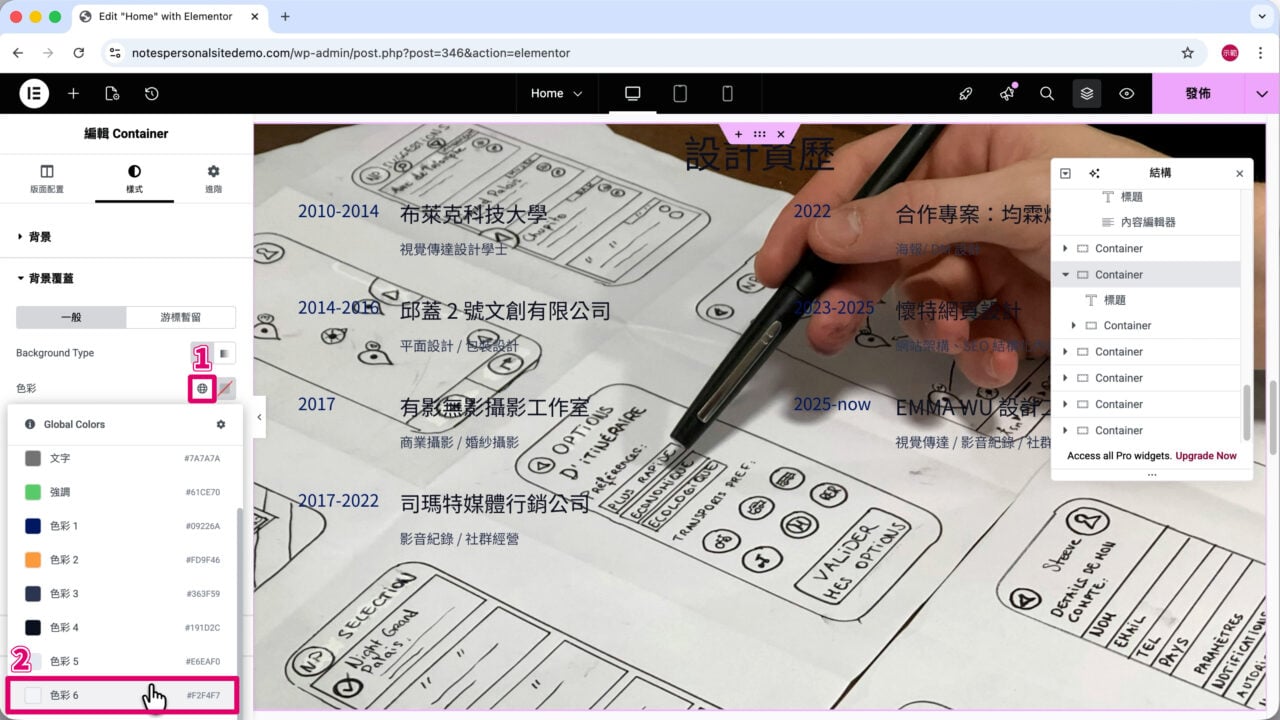Preview changes with the eye icon
This screenshot has width=1280, height=720.
click(x=1127, y=93)
